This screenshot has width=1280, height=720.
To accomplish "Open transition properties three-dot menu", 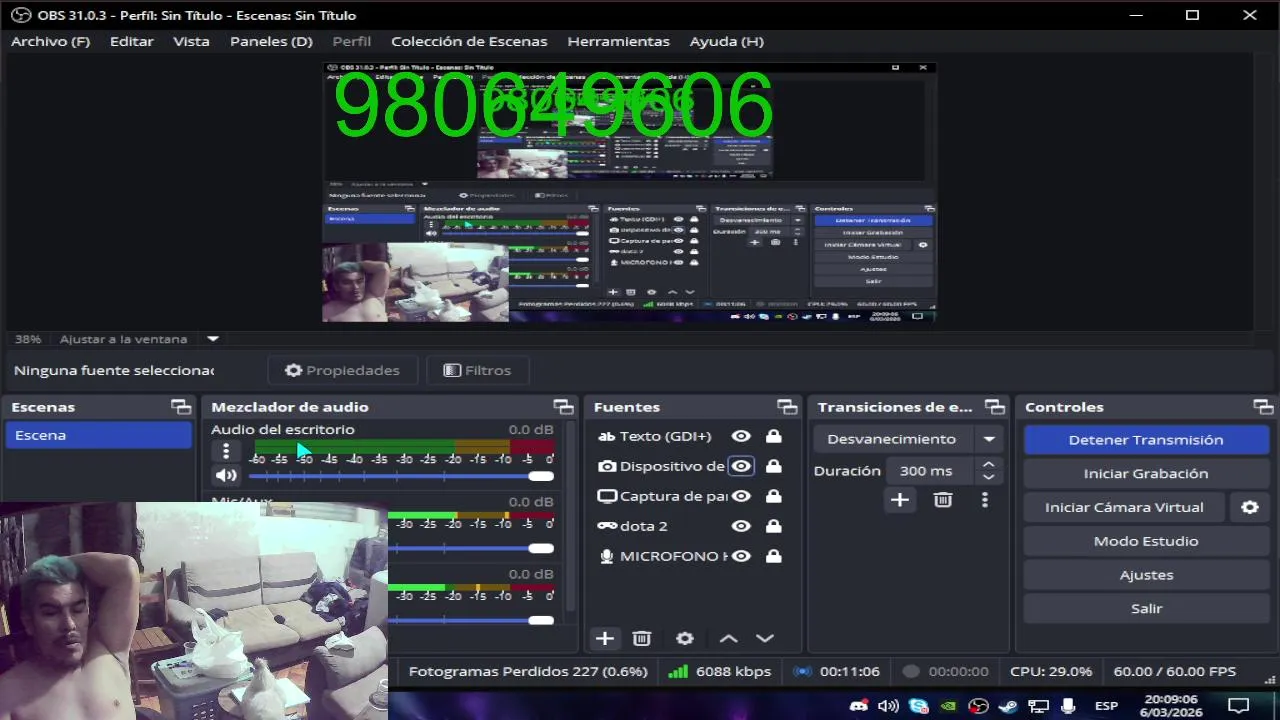I will pyautogui.click(x=985, y=500).
